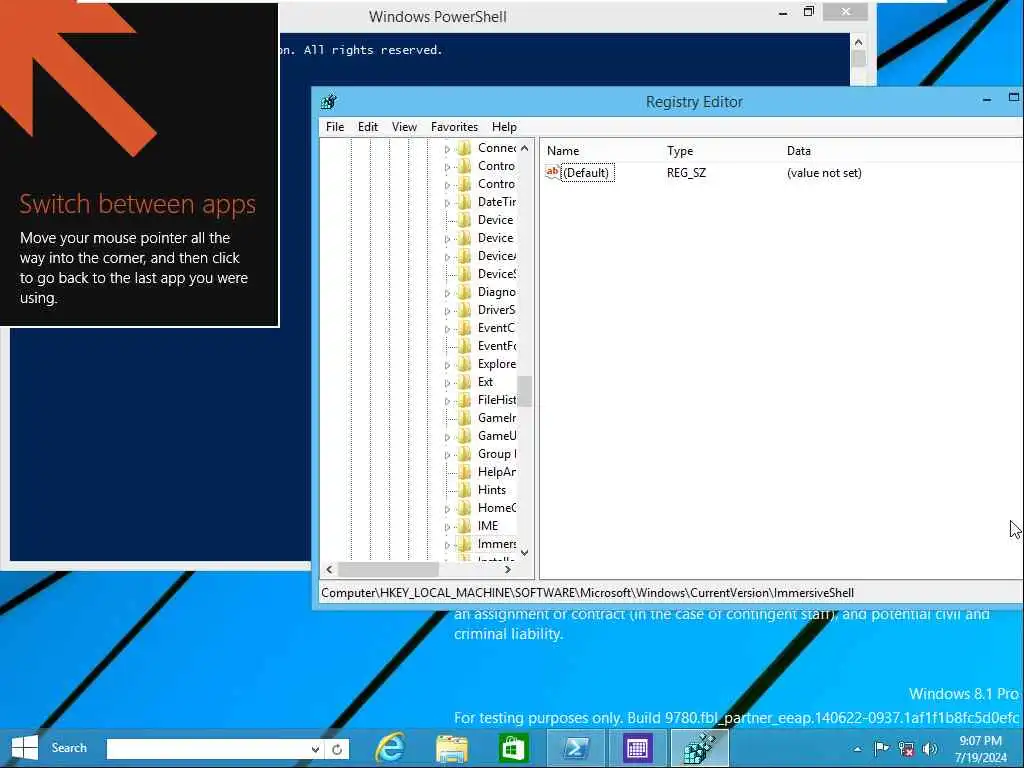Click the Registry Editor taskbar icon

pyautogui.click(x=699, y=748)
